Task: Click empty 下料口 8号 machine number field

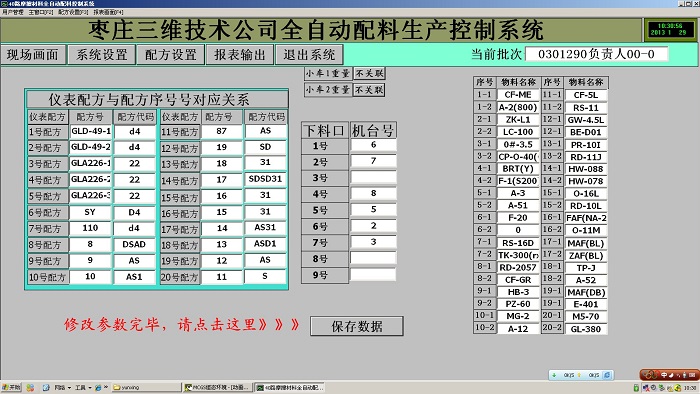Action: click(373, 258)
